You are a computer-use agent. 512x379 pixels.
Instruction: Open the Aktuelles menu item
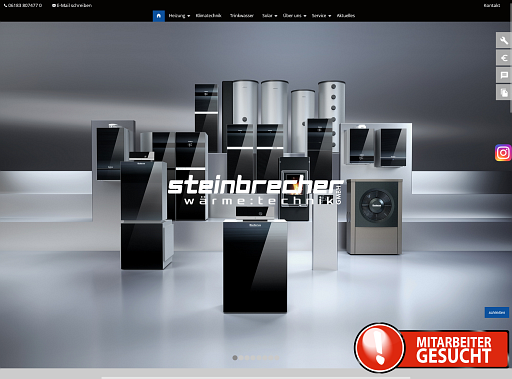pos(346,16)
